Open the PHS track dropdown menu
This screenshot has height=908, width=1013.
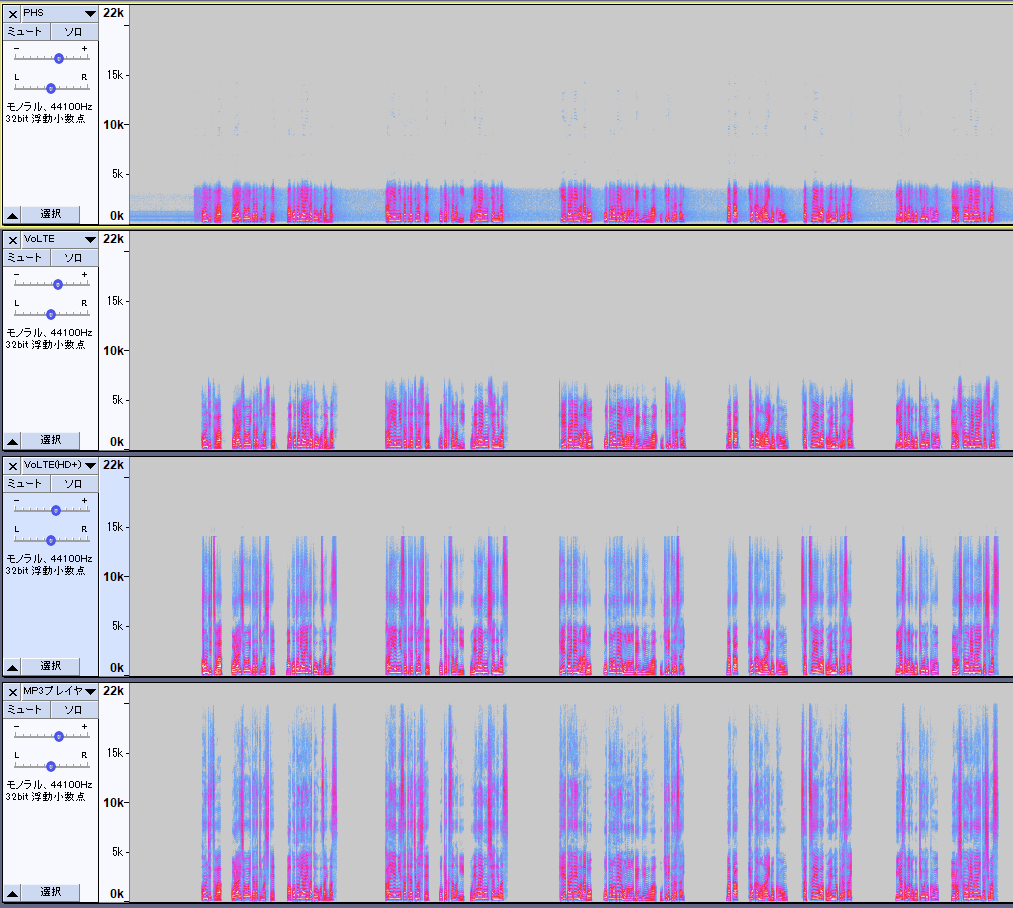point(90,14)
